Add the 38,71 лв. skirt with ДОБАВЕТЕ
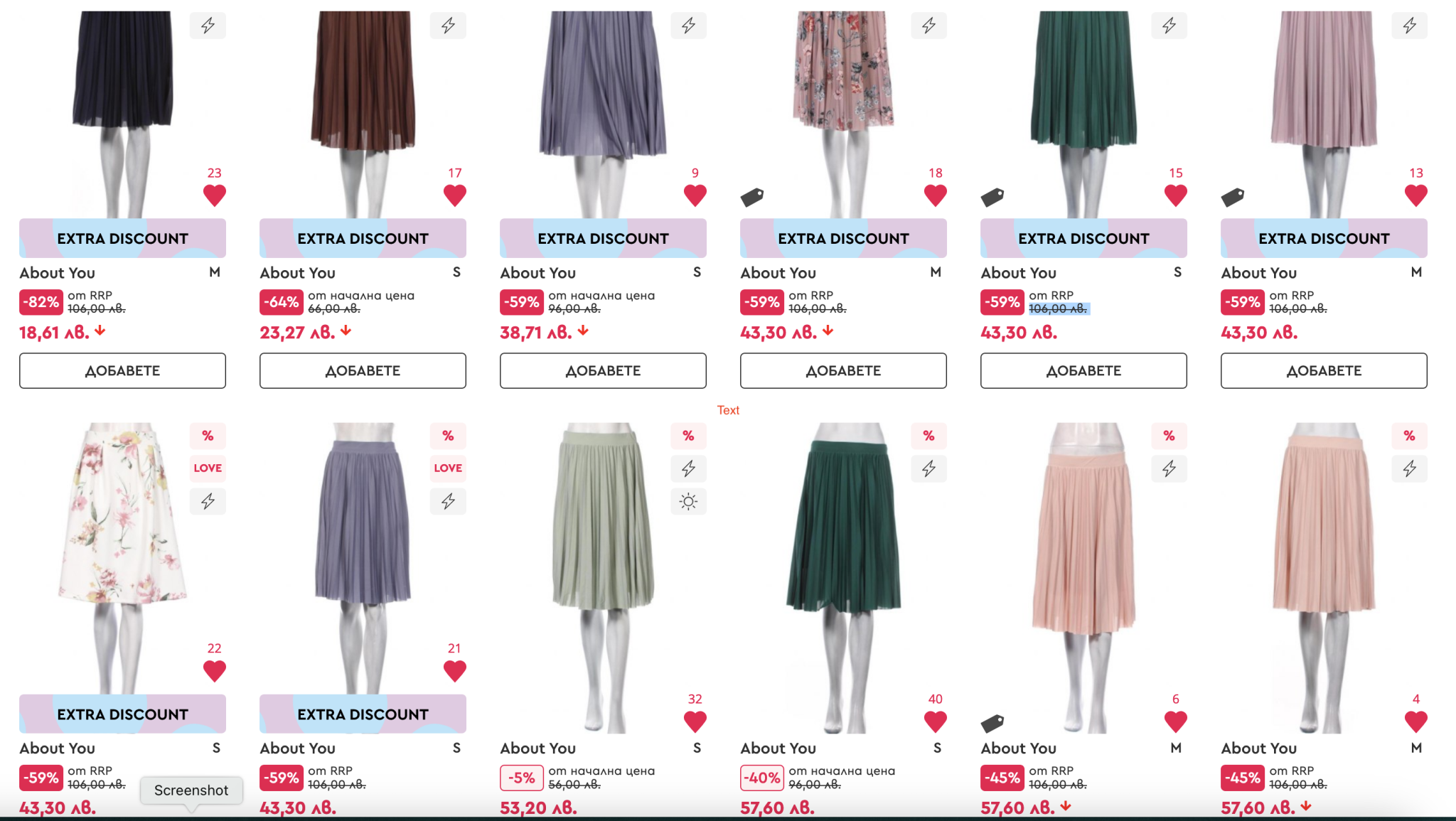1456x821 pixels. pos(603,370)
